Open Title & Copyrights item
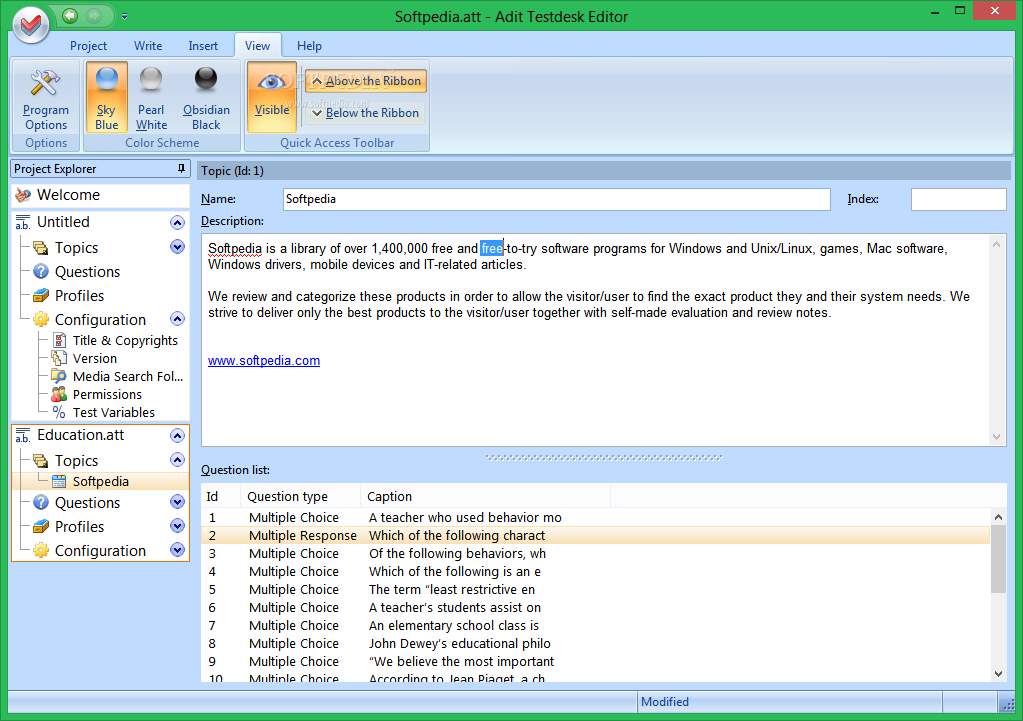The height and width of the screenshot is (721, 1023). tap(125, 340)
